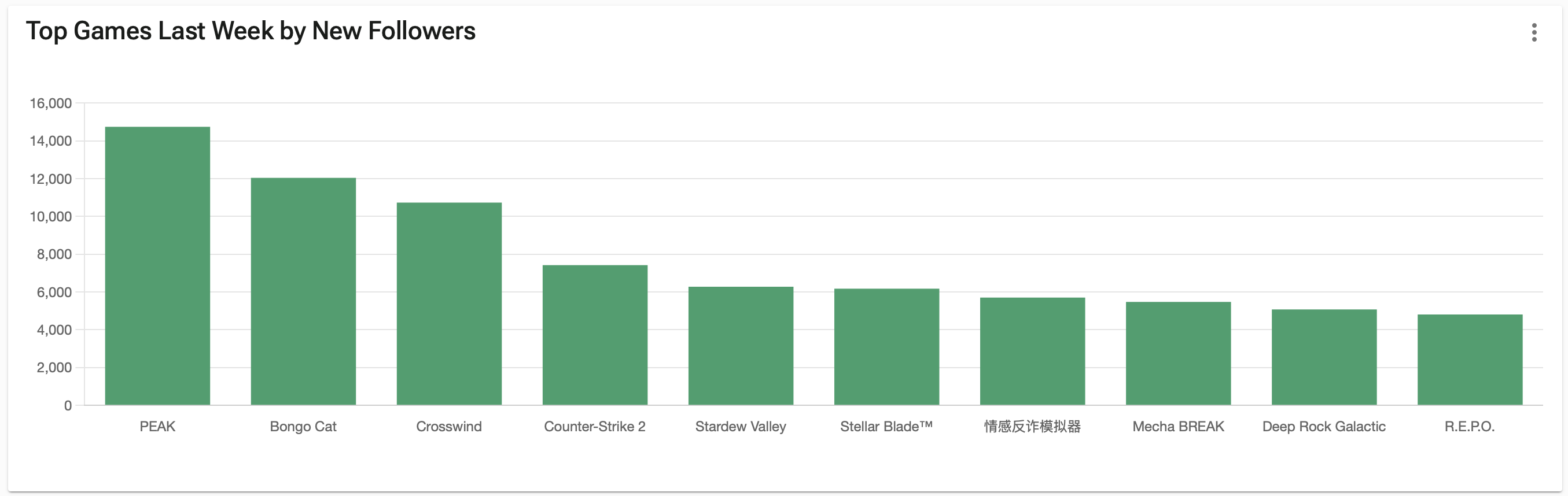Select the Bongo Cat bar
This screenshot has height=496, width=1568.
tap(303, 291)
